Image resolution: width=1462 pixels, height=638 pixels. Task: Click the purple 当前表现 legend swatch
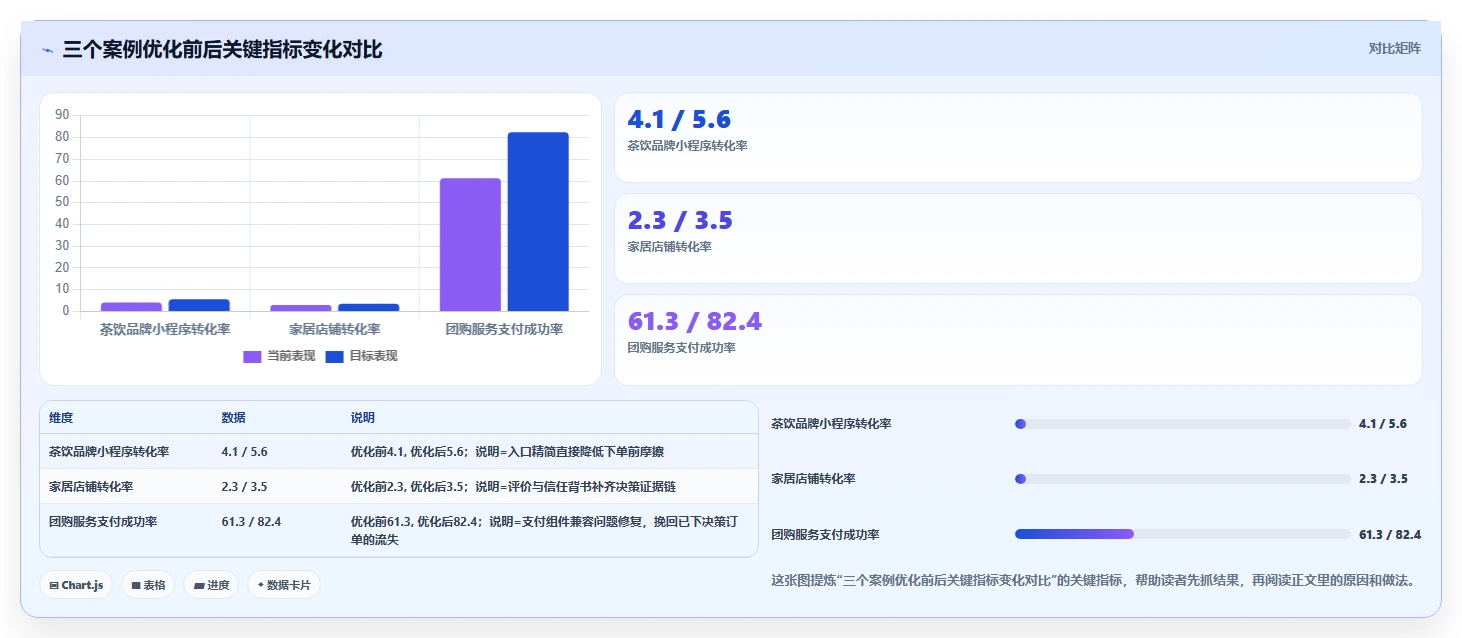(x=252, y=357)
